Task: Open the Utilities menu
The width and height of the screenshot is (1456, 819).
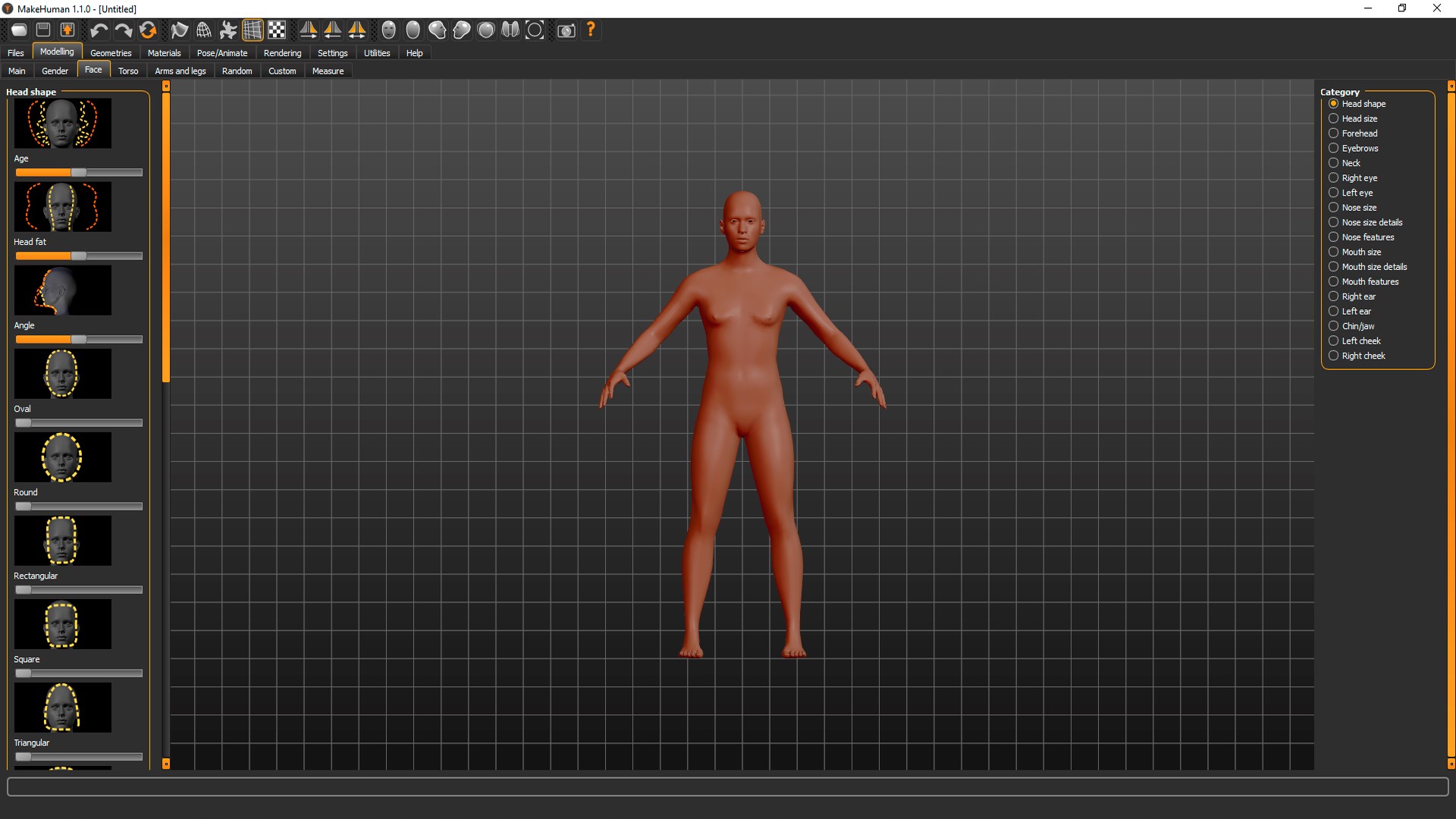Action: pos(378,52)
